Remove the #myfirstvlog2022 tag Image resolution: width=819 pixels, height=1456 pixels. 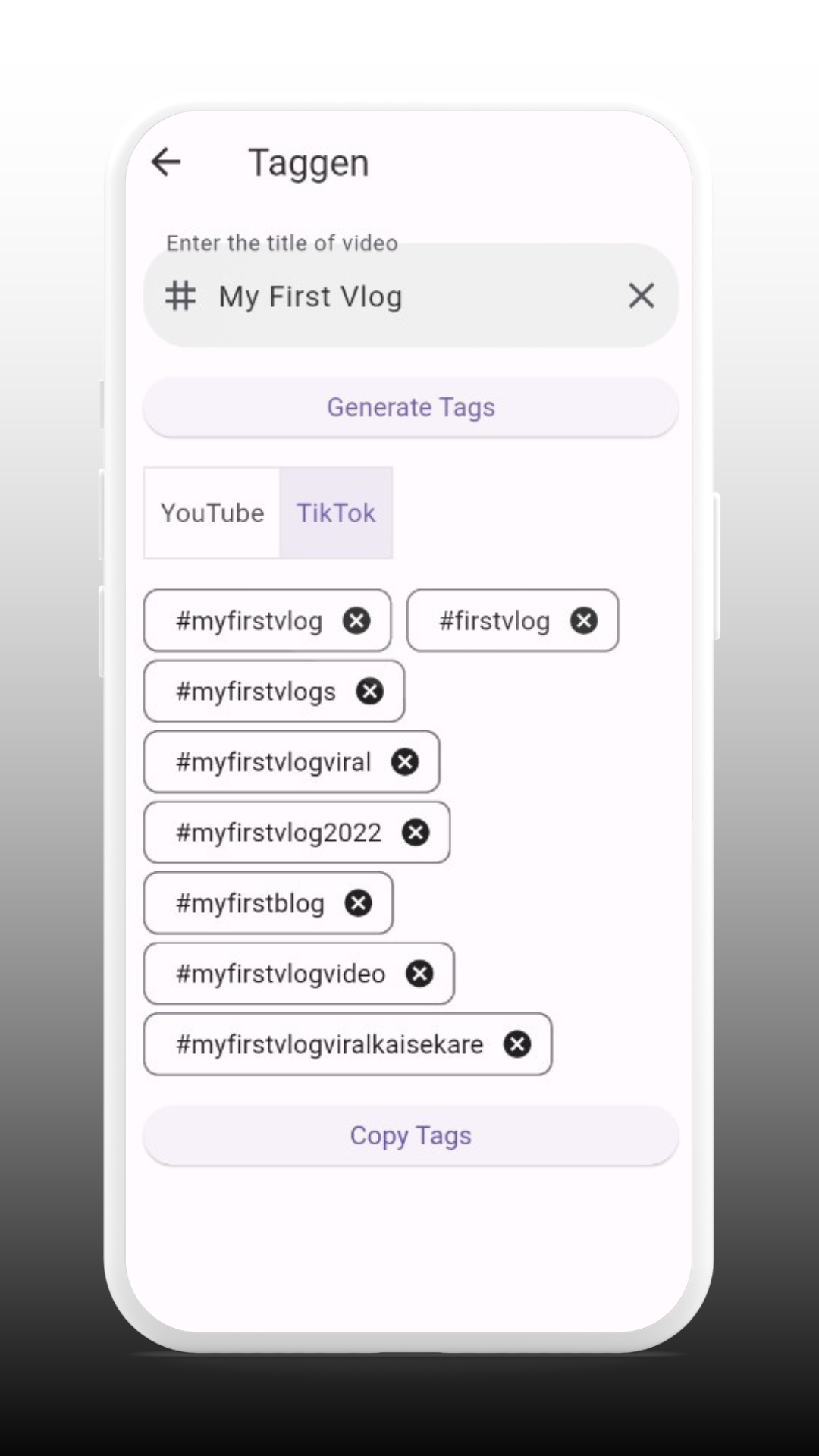pos(416,832)
